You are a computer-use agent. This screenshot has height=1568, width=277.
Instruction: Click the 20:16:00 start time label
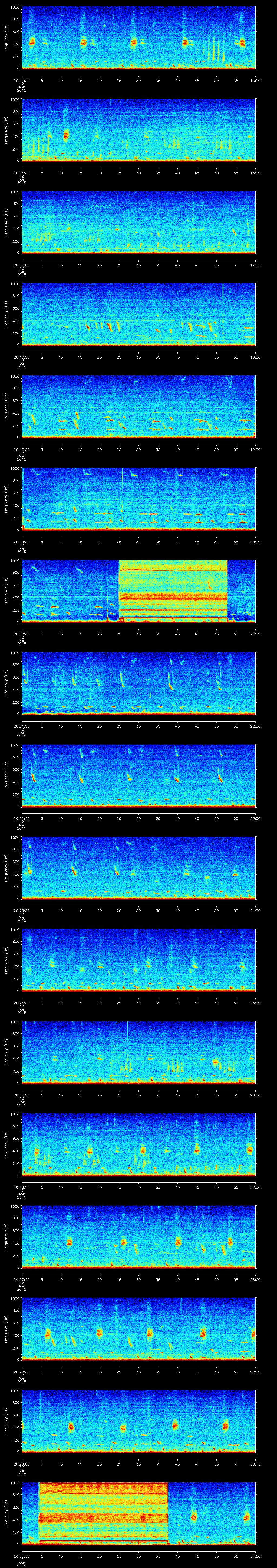tap(21, 264)
